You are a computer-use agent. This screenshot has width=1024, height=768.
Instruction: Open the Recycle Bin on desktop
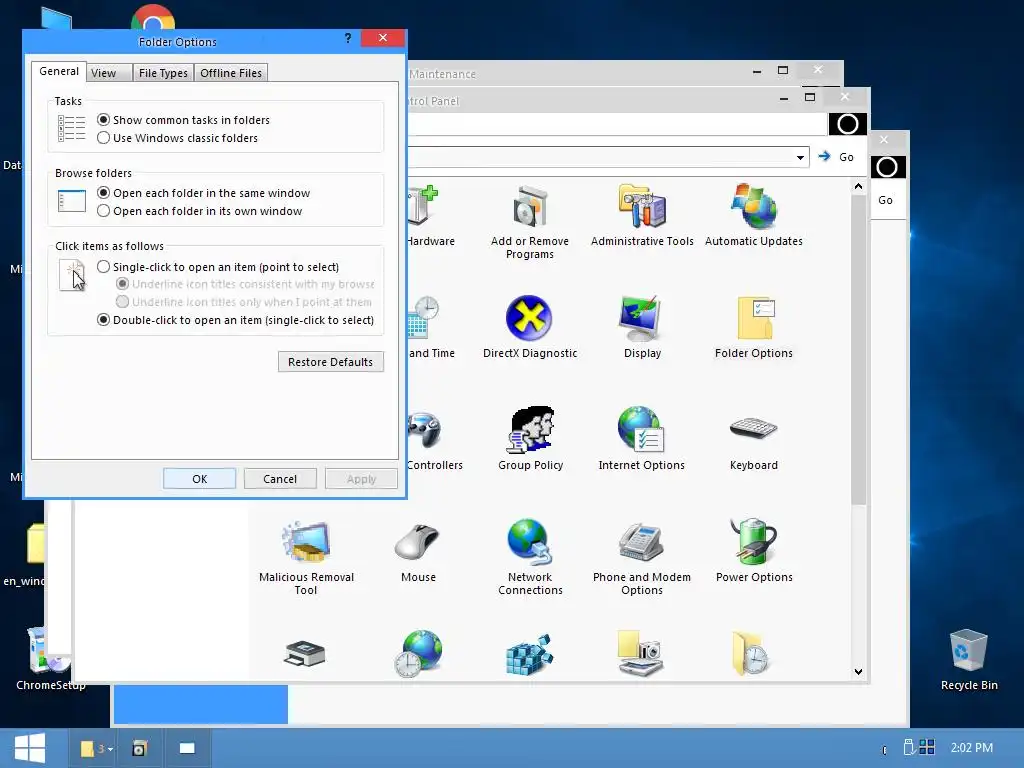(968, 660)
